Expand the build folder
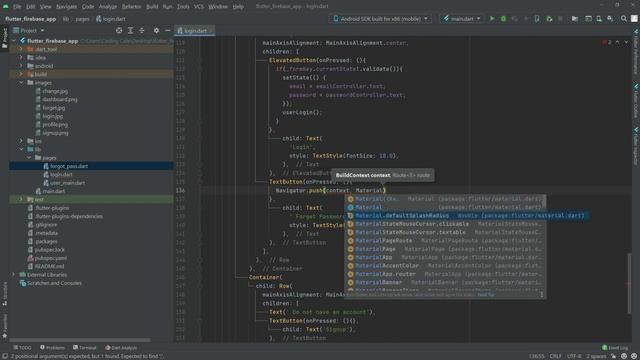 click(x=21, y=74)
